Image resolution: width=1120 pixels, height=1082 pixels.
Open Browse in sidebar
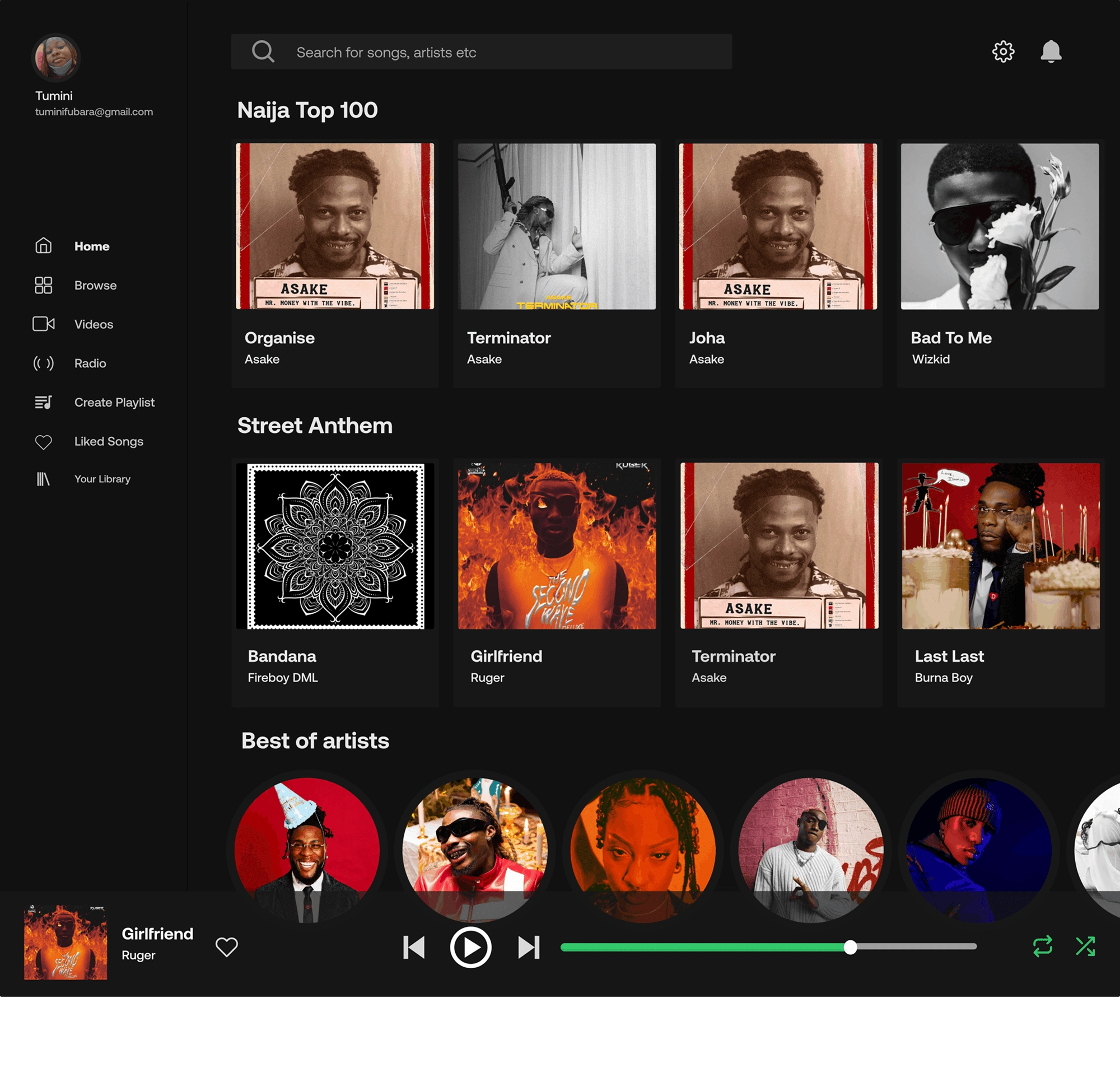click(x=95, y=285)
